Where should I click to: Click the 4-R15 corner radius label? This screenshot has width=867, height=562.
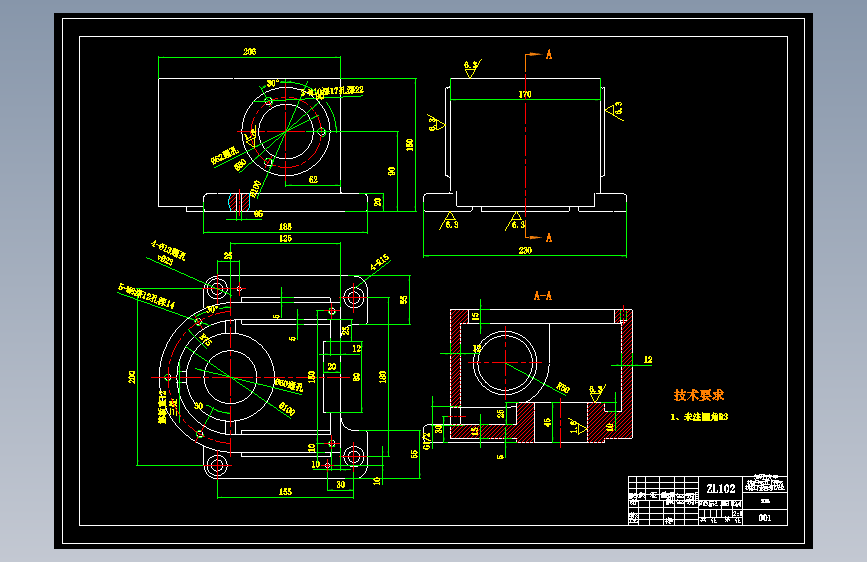[379, 262]
